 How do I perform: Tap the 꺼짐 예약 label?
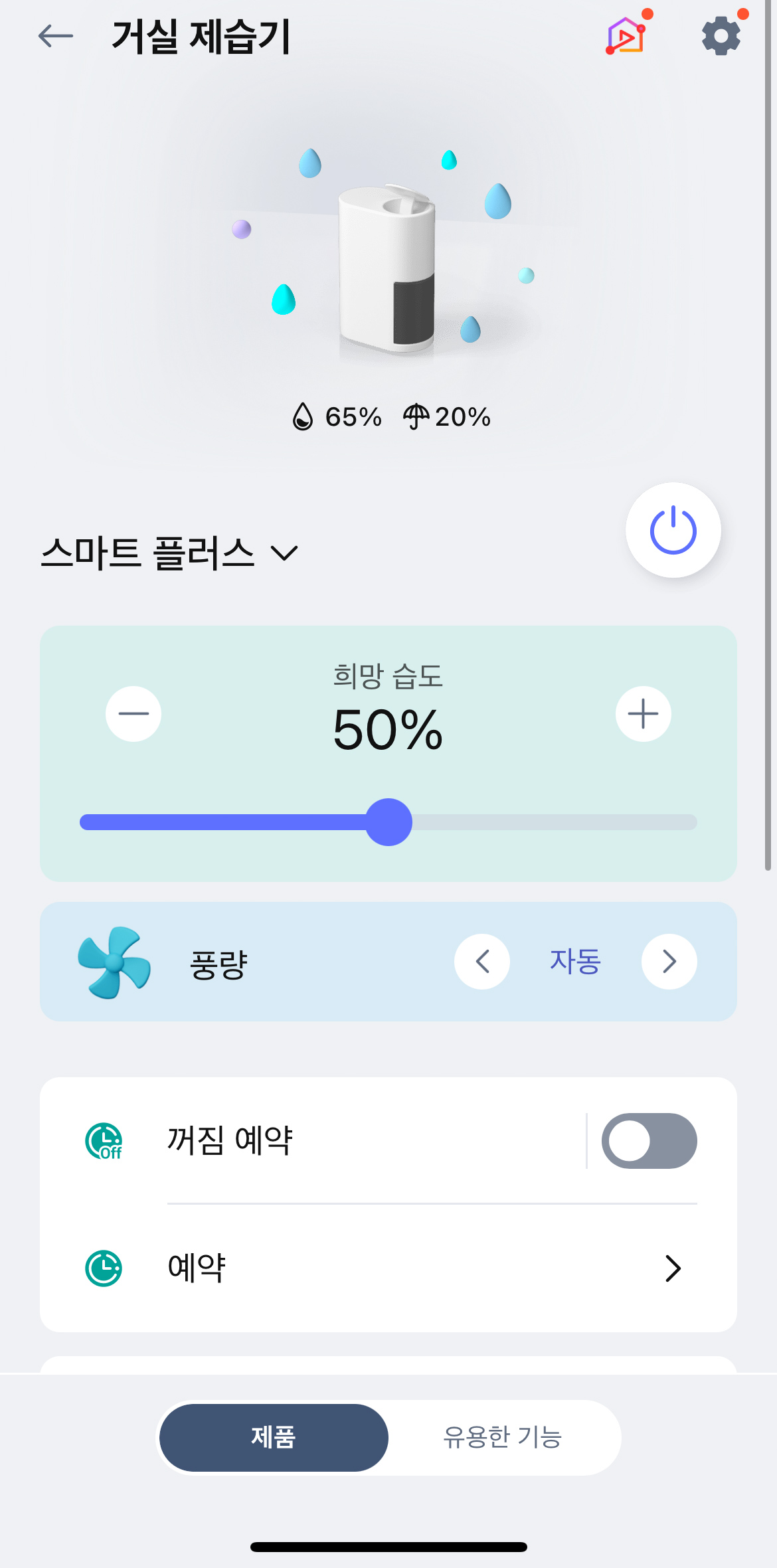(x=230, y=1141)
